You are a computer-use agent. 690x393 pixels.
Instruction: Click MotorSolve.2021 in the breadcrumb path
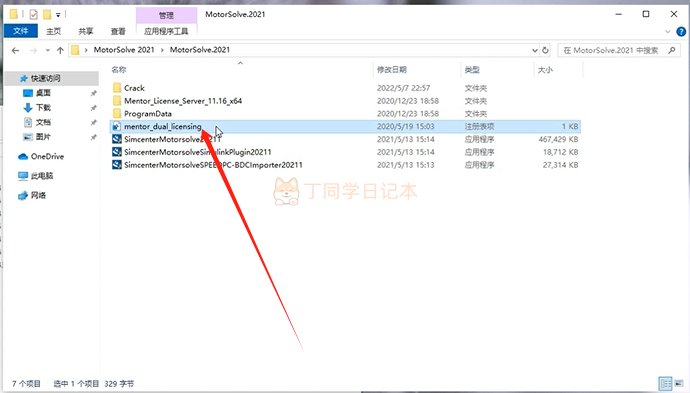pyautogui.click(x=200, y=50)
